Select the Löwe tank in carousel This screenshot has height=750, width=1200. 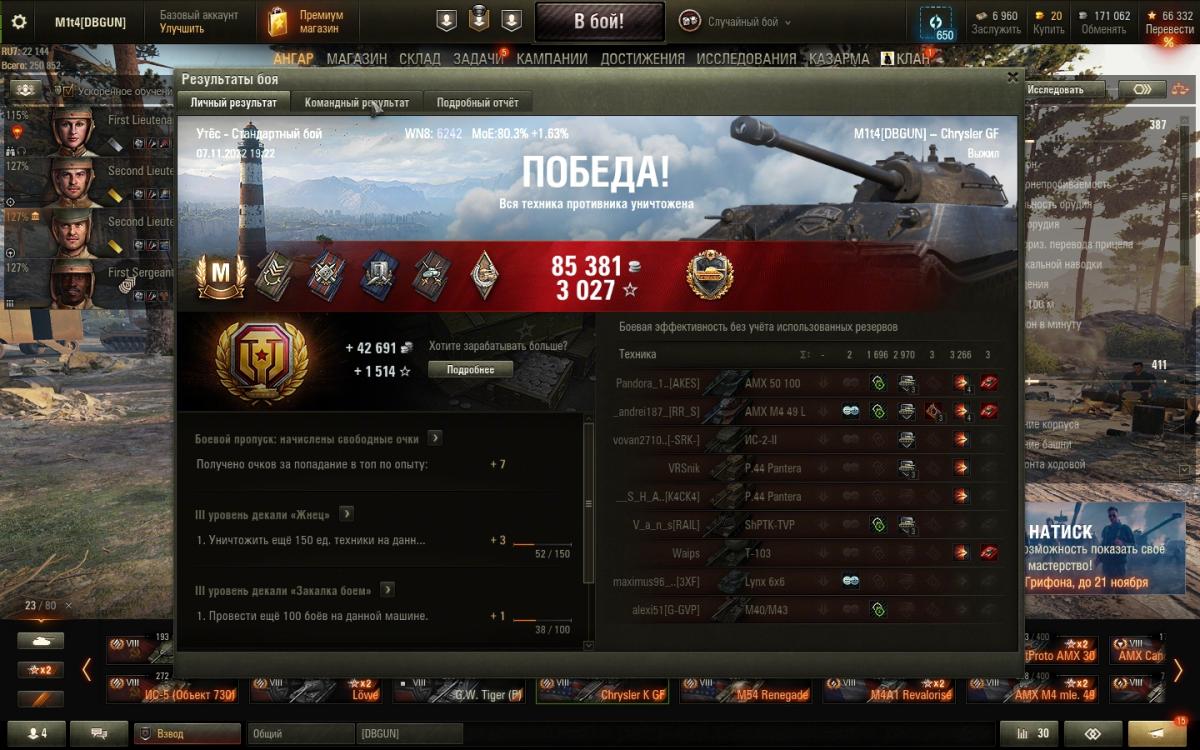click(x=317, y=689)
